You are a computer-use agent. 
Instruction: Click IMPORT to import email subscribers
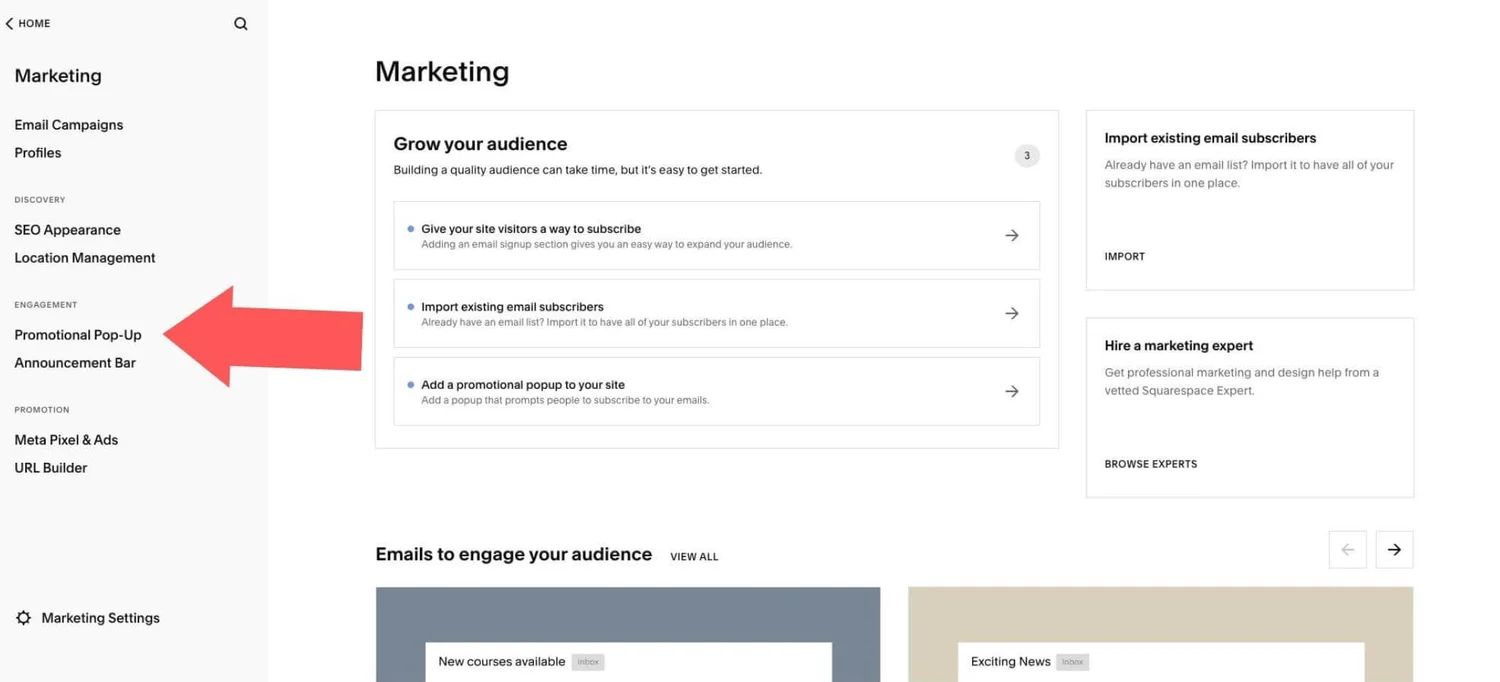[x=1124, y=256]
